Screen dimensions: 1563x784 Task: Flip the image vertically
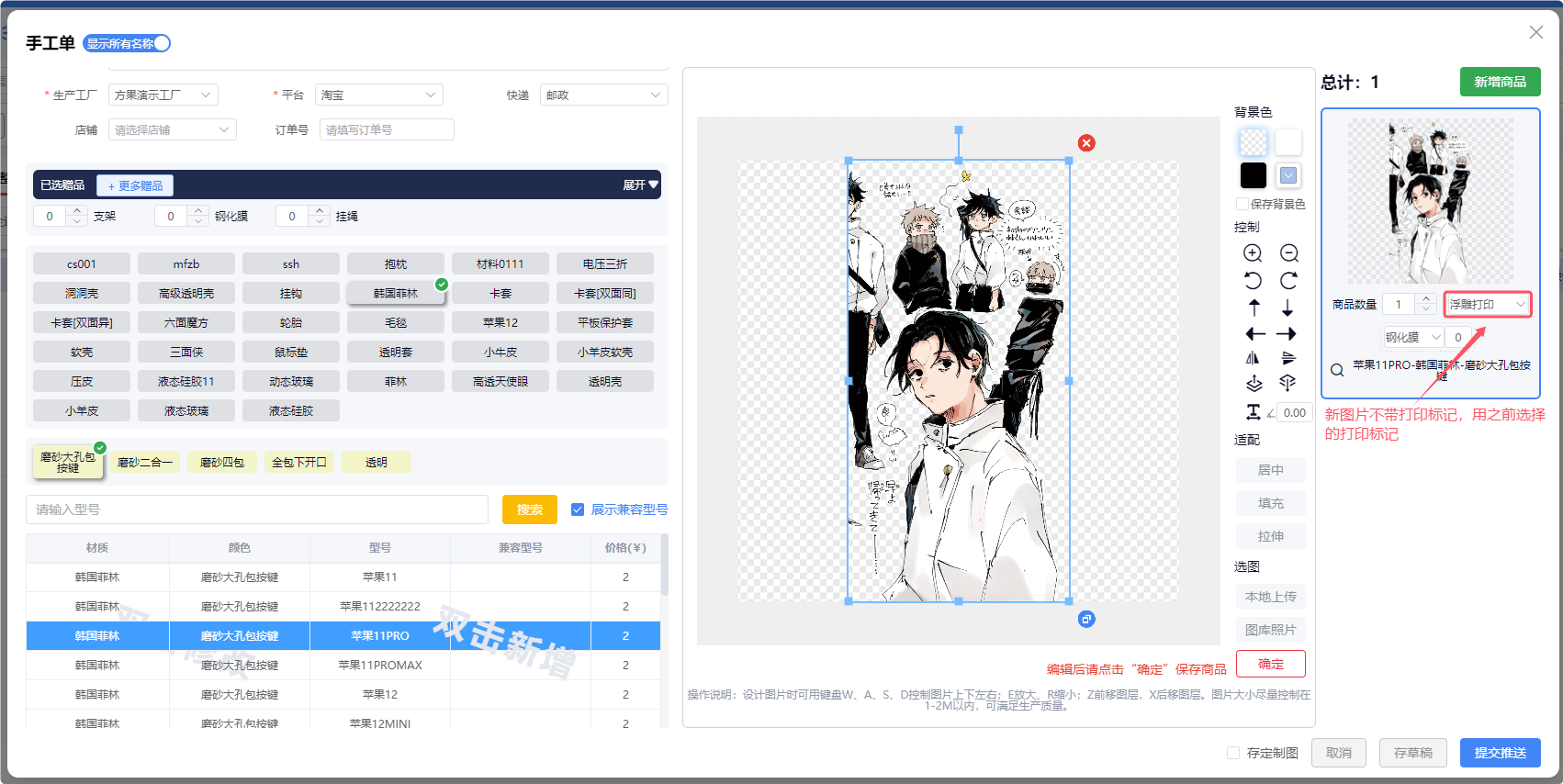tap(1288, 358)
